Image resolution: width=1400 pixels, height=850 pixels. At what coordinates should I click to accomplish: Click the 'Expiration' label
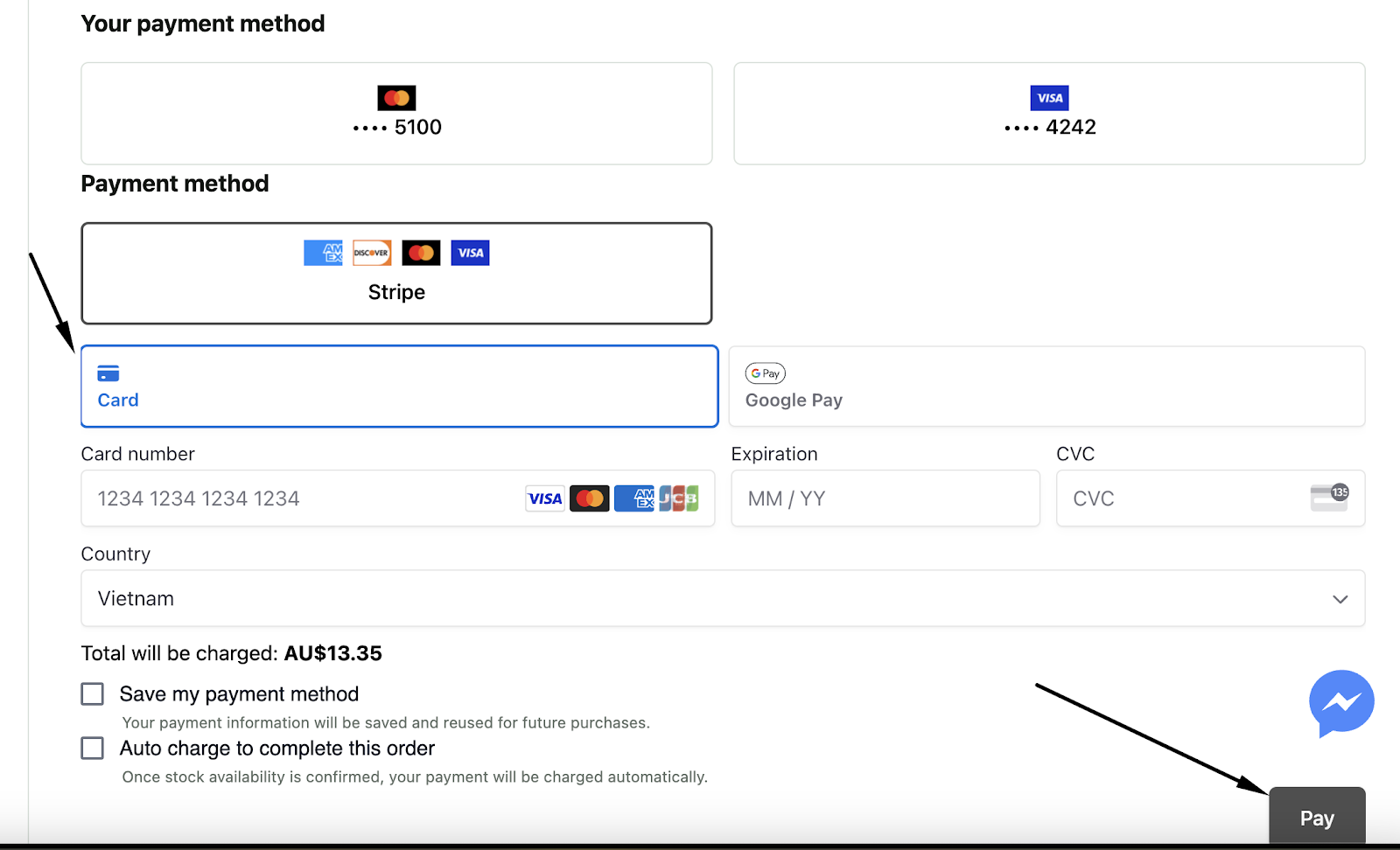click(774, 454)
